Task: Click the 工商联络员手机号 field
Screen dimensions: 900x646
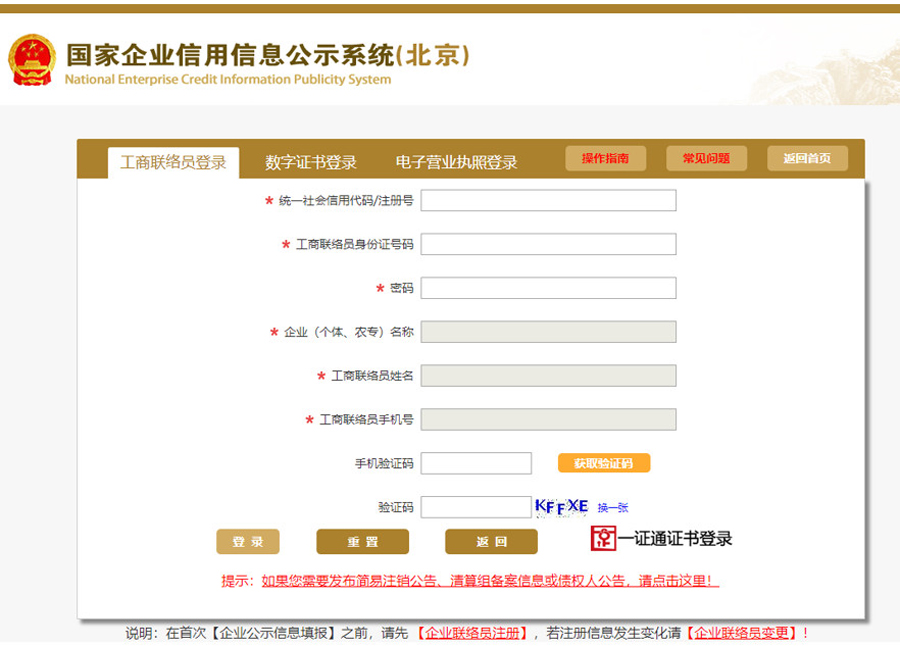Action: pyautogui.click(x=548, y=419)
